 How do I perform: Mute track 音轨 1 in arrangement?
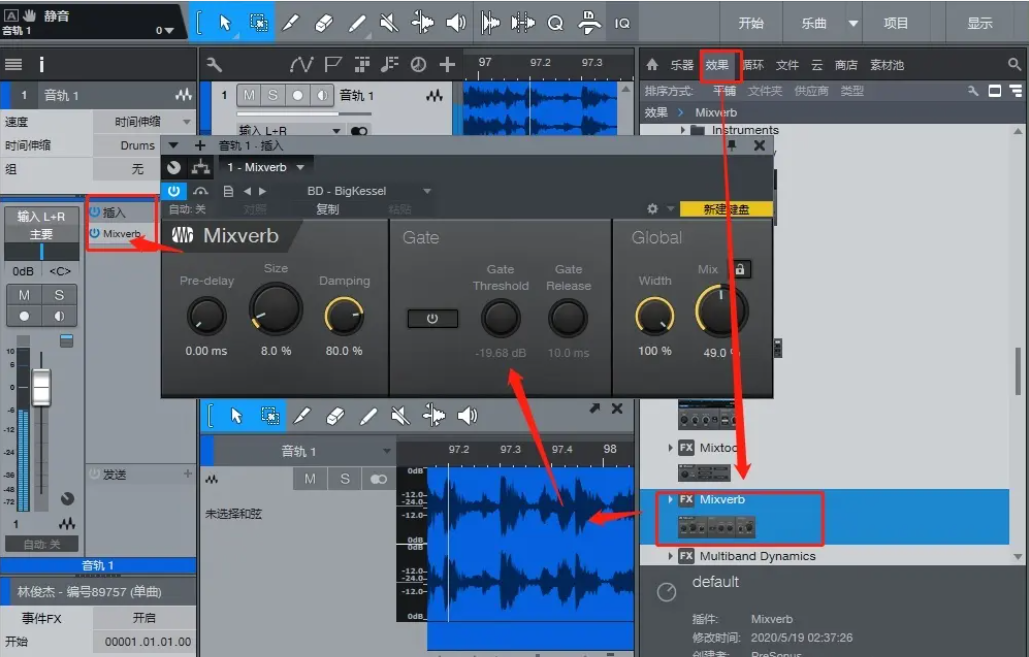(x=249, y=95)
